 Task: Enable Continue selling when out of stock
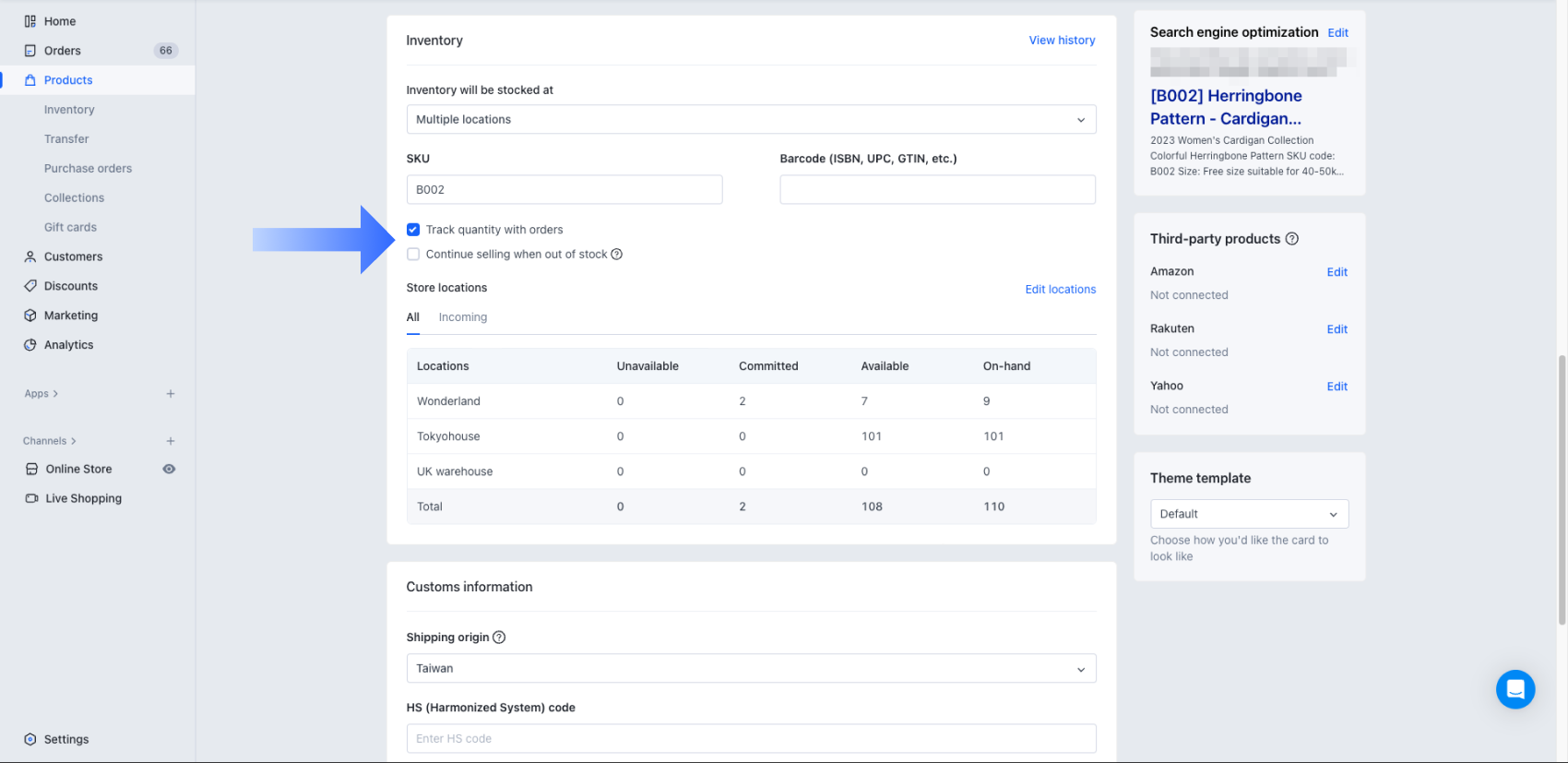pos(413,255)
